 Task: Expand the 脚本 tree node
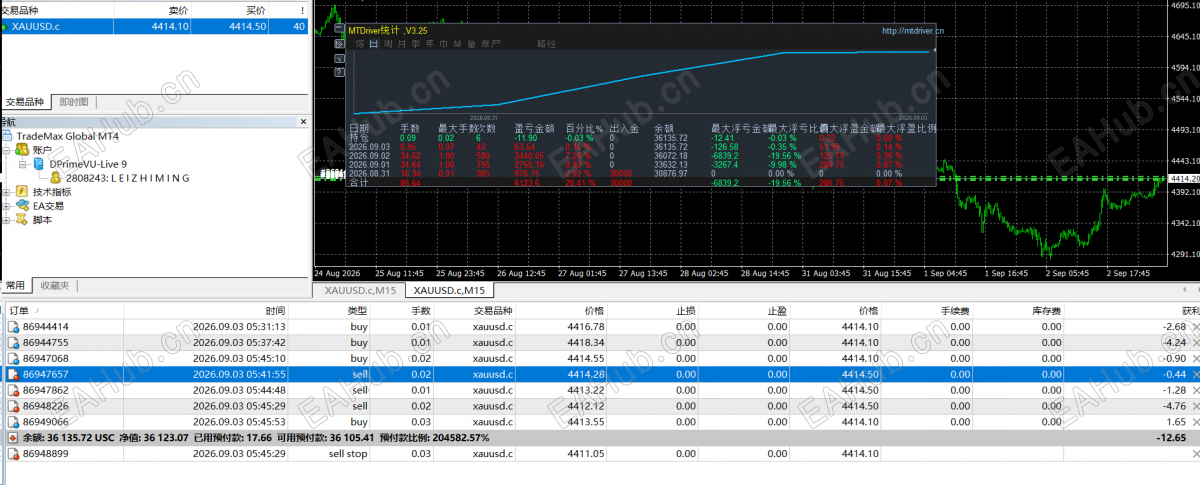pyautogui.click(x=6, y=220)
